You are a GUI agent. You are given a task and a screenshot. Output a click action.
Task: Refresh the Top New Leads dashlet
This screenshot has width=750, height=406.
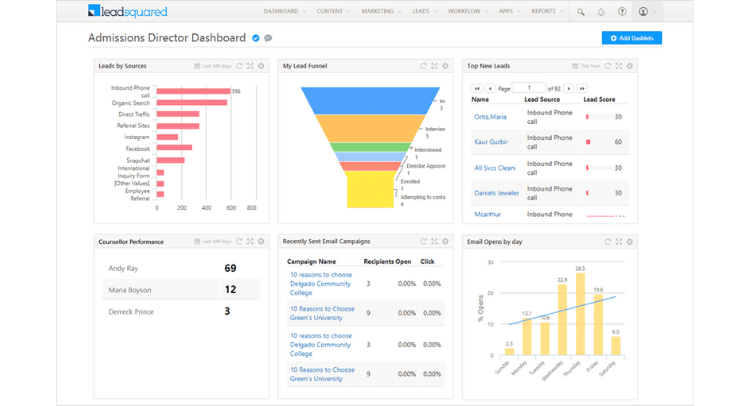coord(607,66)
